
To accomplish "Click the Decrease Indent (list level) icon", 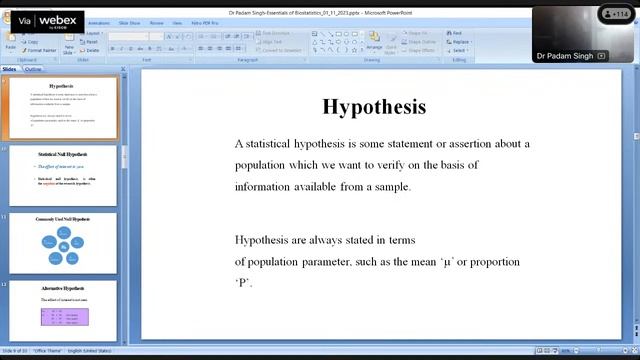I will (x=228, y=36).
